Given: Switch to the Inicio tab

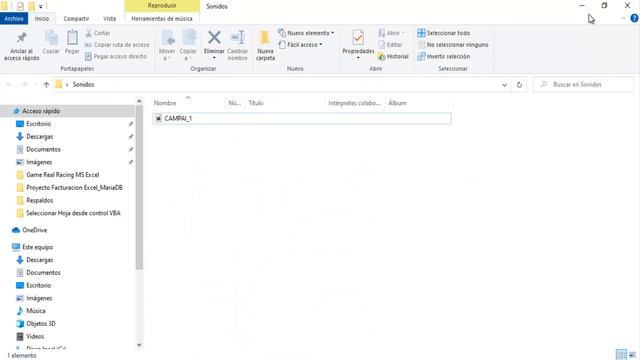Looking at the screenshot, I should coord(42,18).
